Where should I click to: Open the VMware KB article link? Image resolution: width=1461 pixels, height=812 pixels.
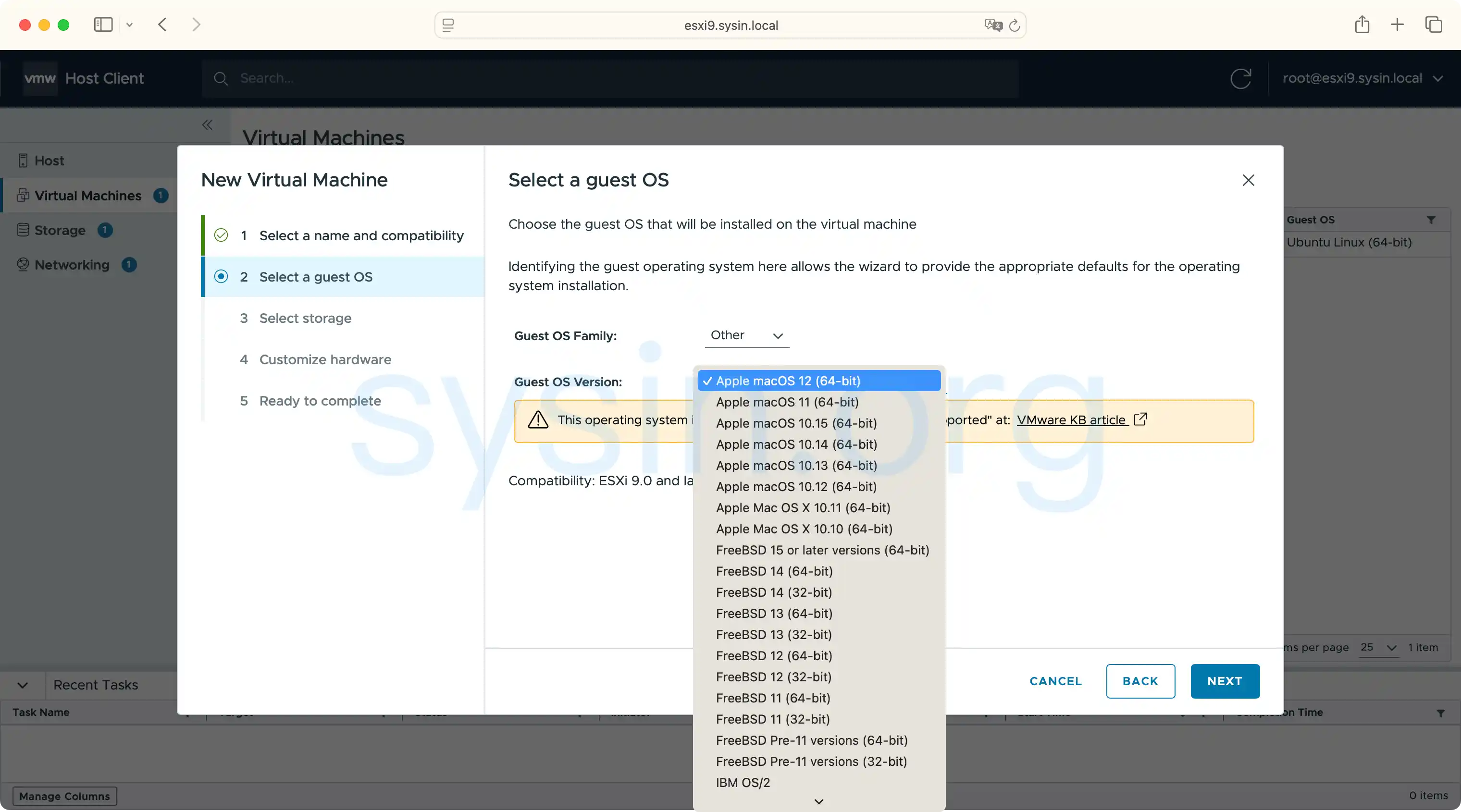coord(1071,420)
